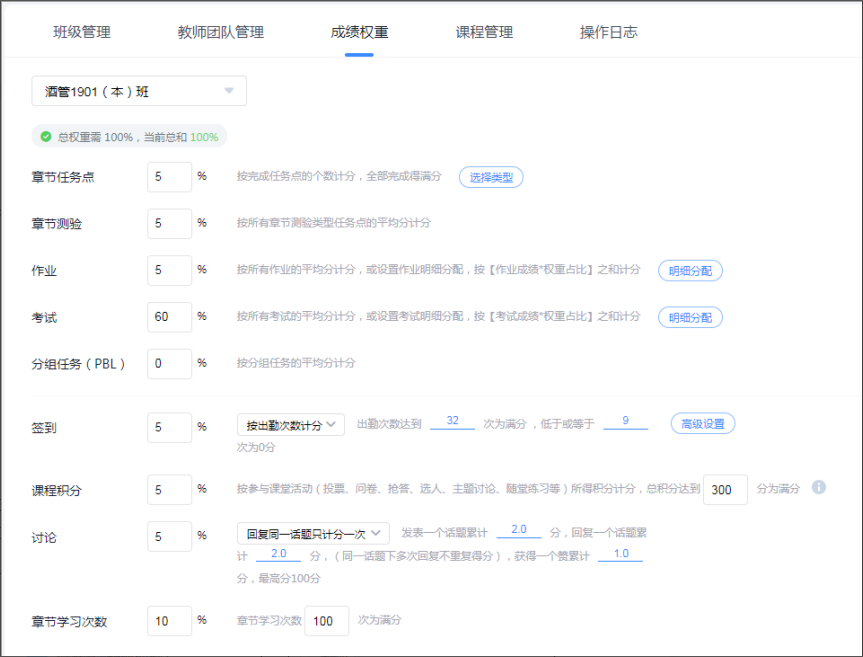Viewport: 863px width, 657px height.
Task: Expand the 酒管1901（本）班 class dropdown
Action: click(139, 91)
